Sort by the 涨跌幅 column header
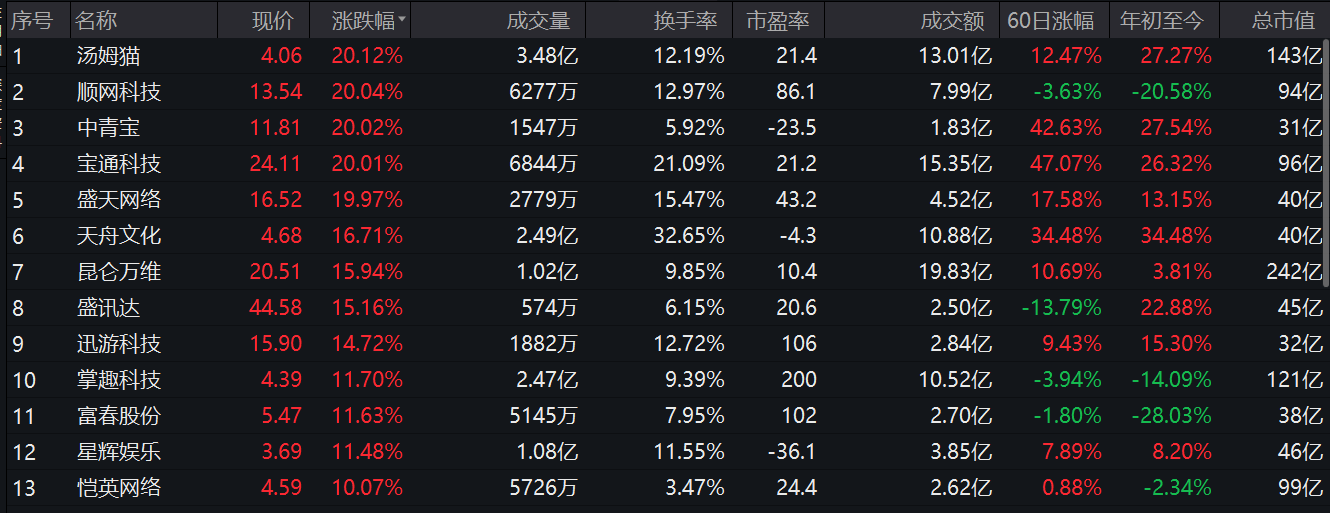 (366, 20)
